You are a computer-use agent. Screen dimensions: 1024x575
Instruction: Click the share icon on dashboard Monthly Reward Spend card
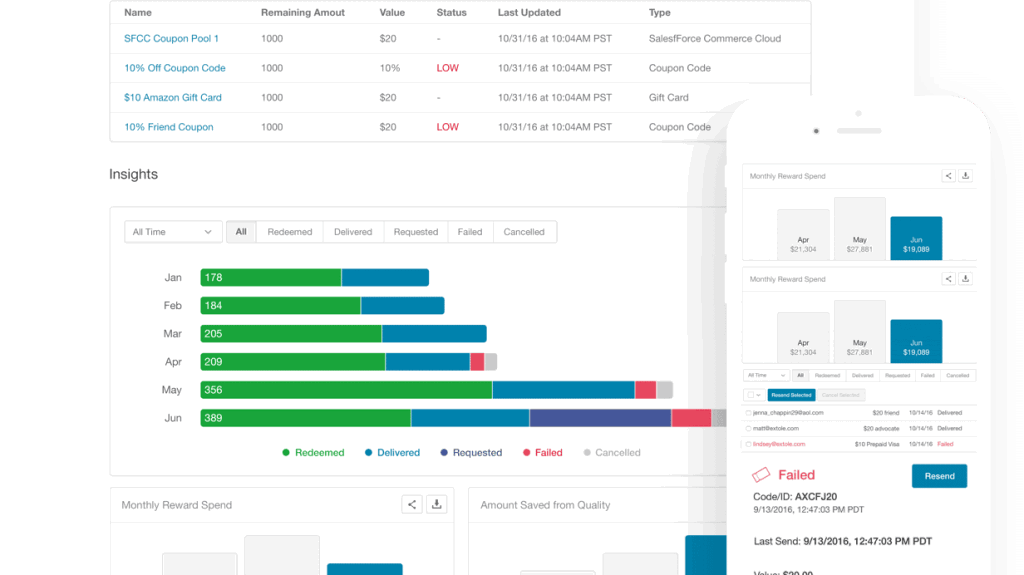click(412, 504)
